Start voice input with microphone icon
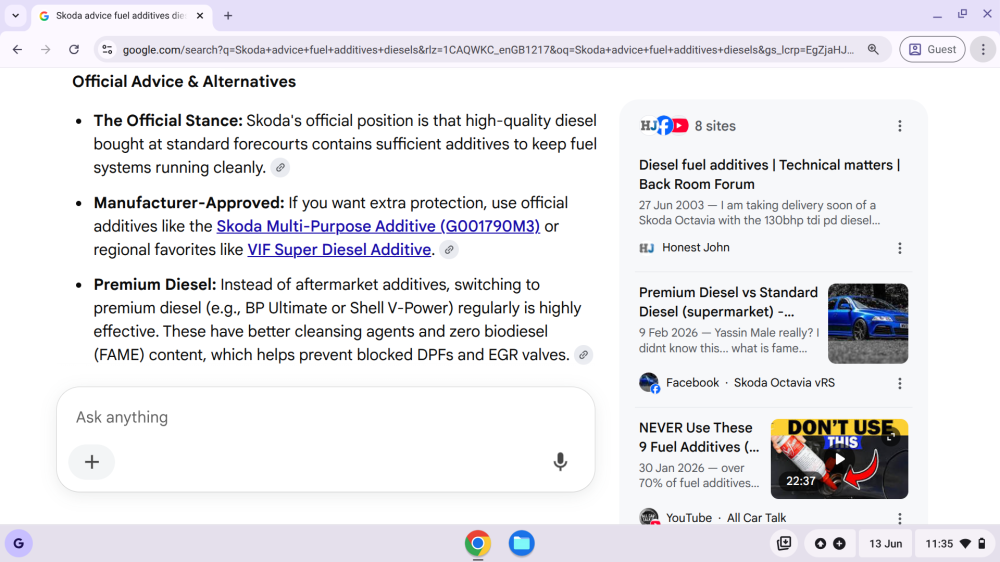Screen dimensions: 1000x562 (560, 462)
